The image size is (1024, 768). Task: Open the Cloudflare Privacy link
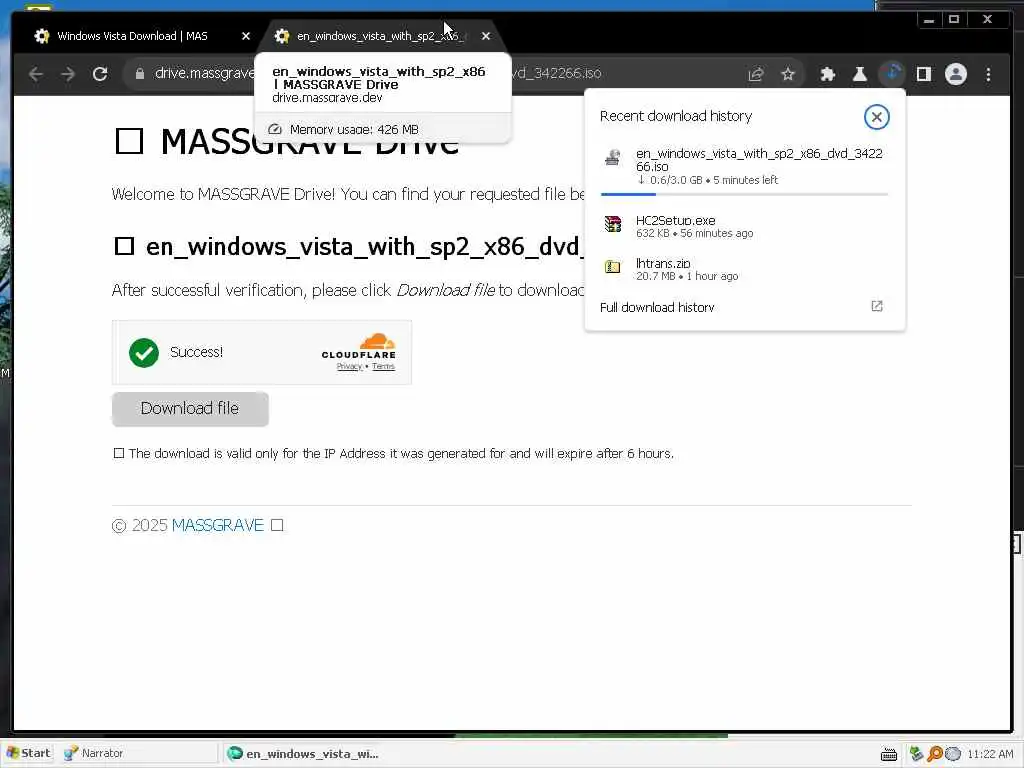(x=349, y=366)
